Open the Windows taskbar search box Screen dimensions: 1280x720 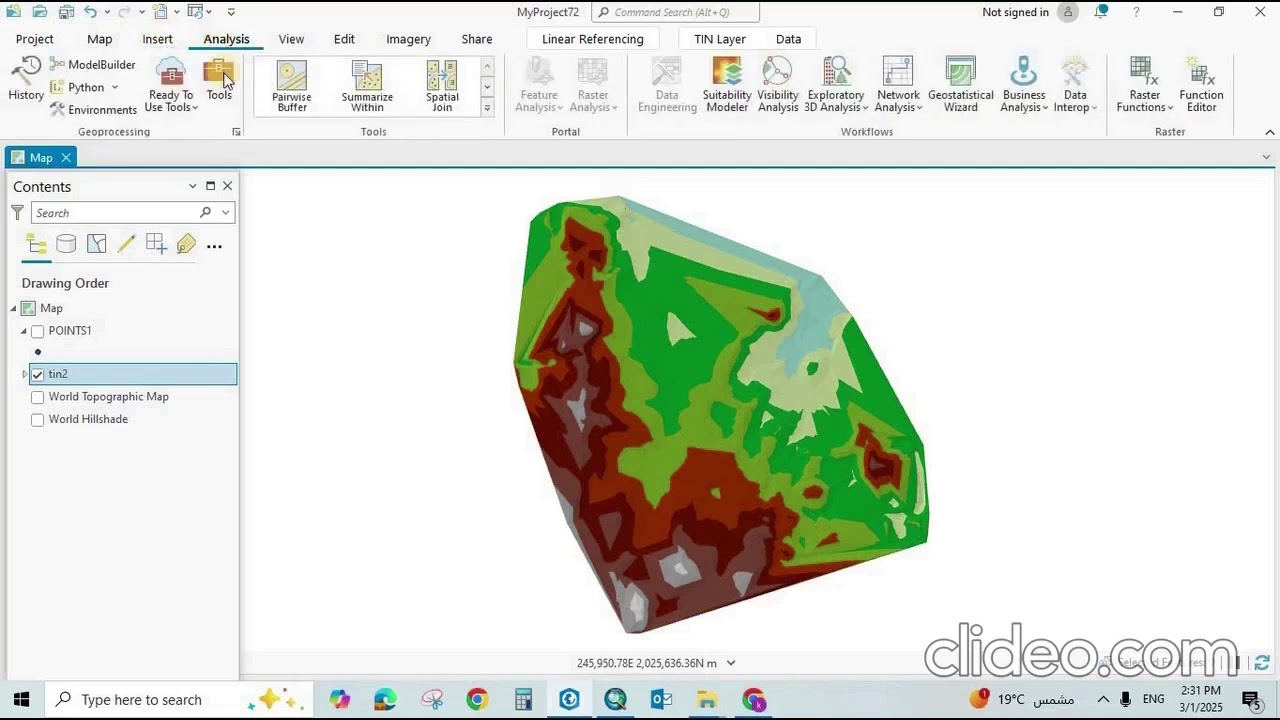[178, 699]
